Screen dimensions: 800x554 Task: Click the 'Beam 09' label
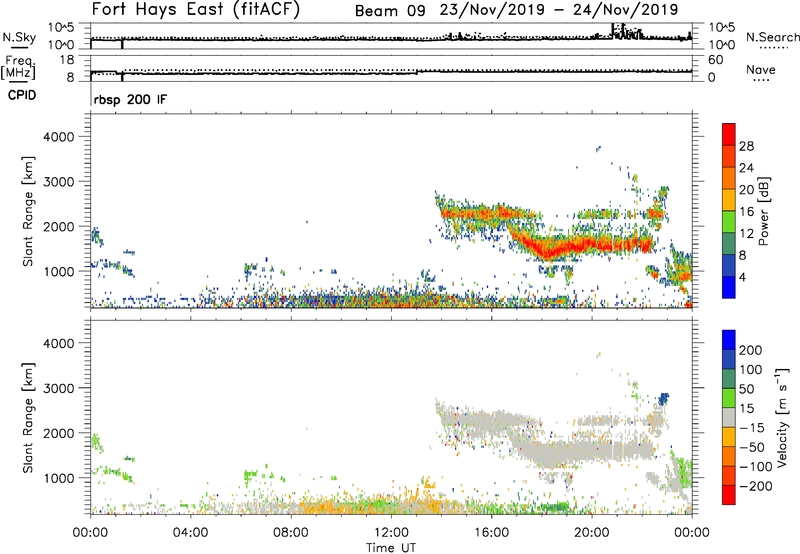pyautogui.click(x=390, y=11)
